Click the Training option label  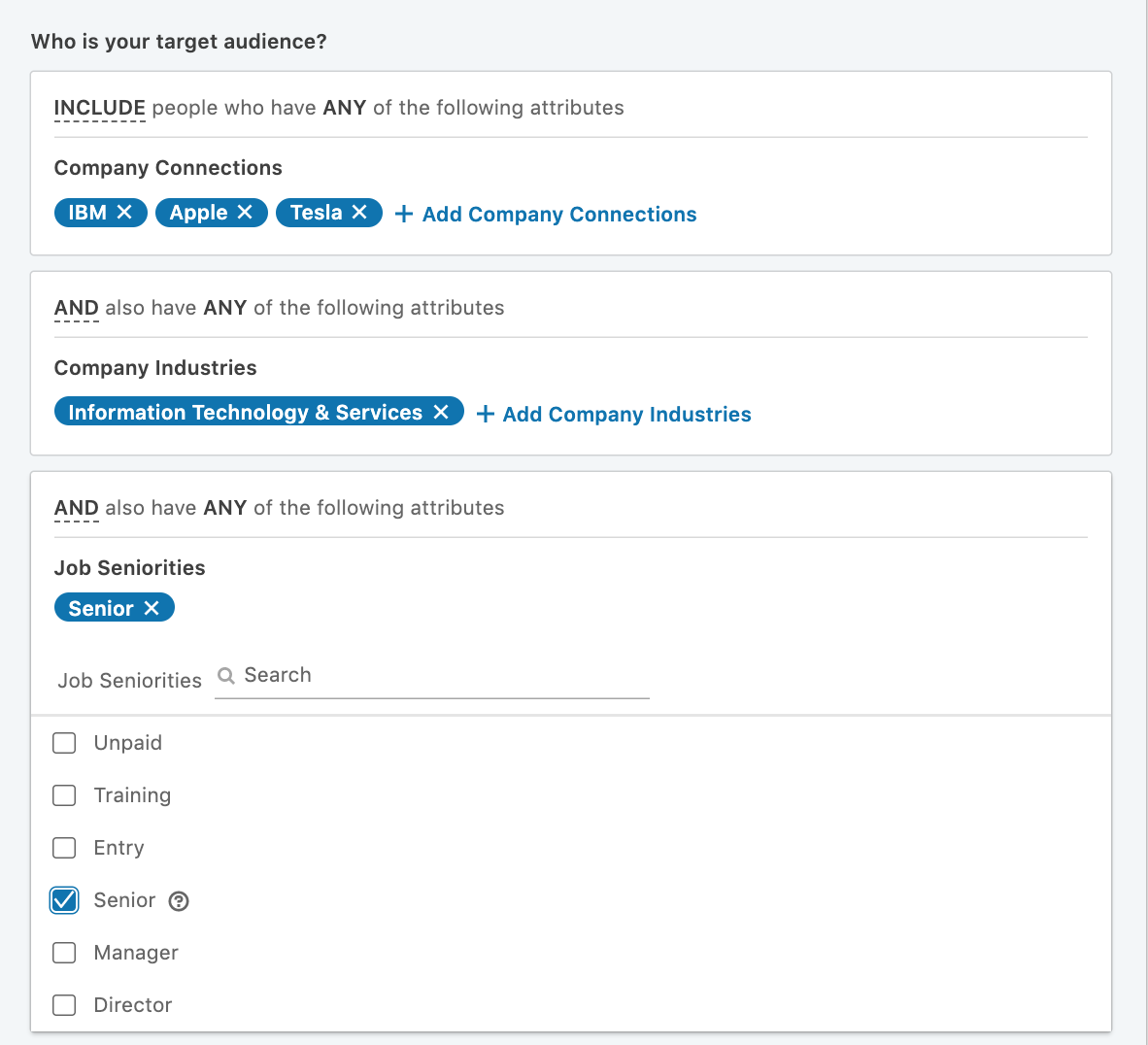[x=132, y=795]
